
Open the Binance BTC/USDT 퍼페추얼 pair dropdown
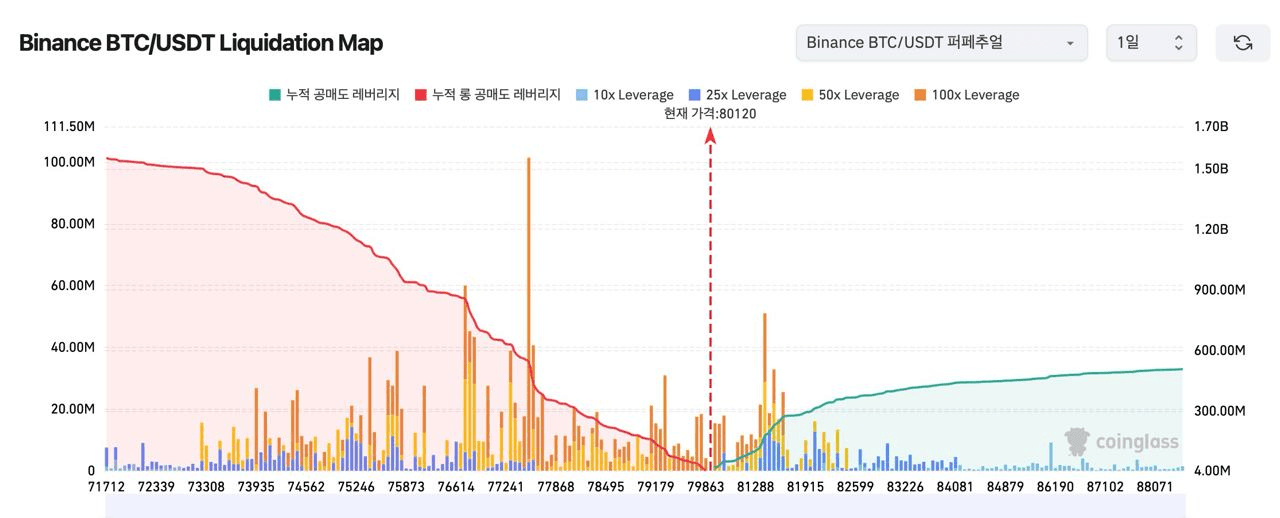(941, 43)
